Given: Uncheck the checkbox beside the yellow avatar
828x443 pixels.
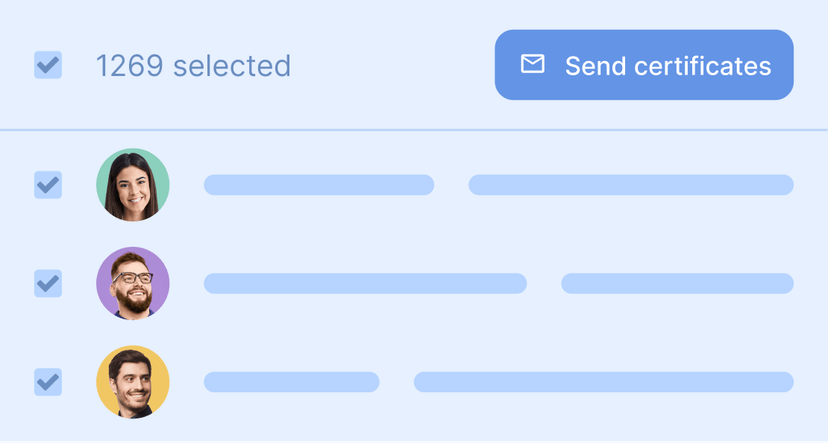Looking at the screenshot, I should (x=48, y=382).
